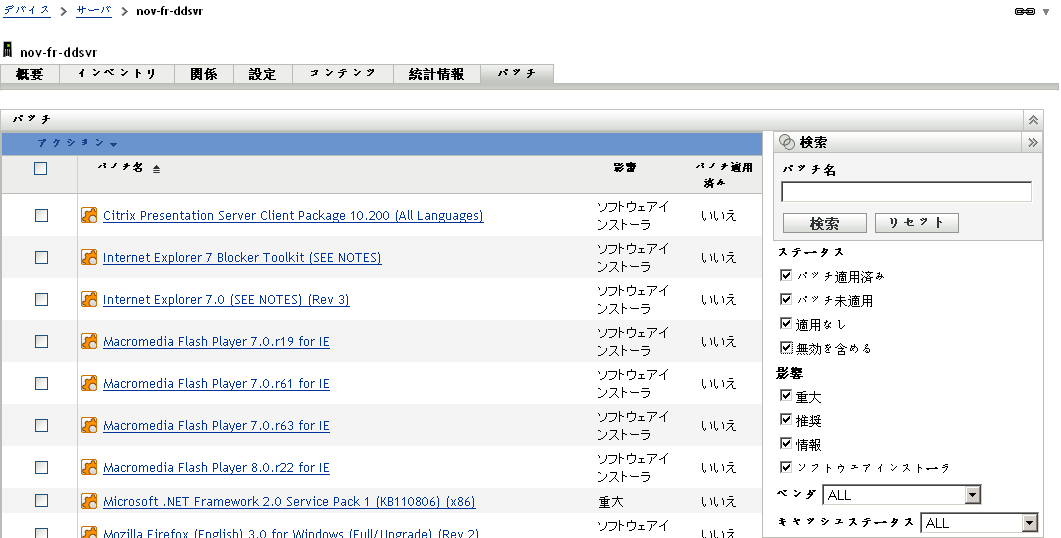Check the Citrix Presentation Server row checkbox
This screenshot has height=538, width=1061.
[x=41, y=215]
